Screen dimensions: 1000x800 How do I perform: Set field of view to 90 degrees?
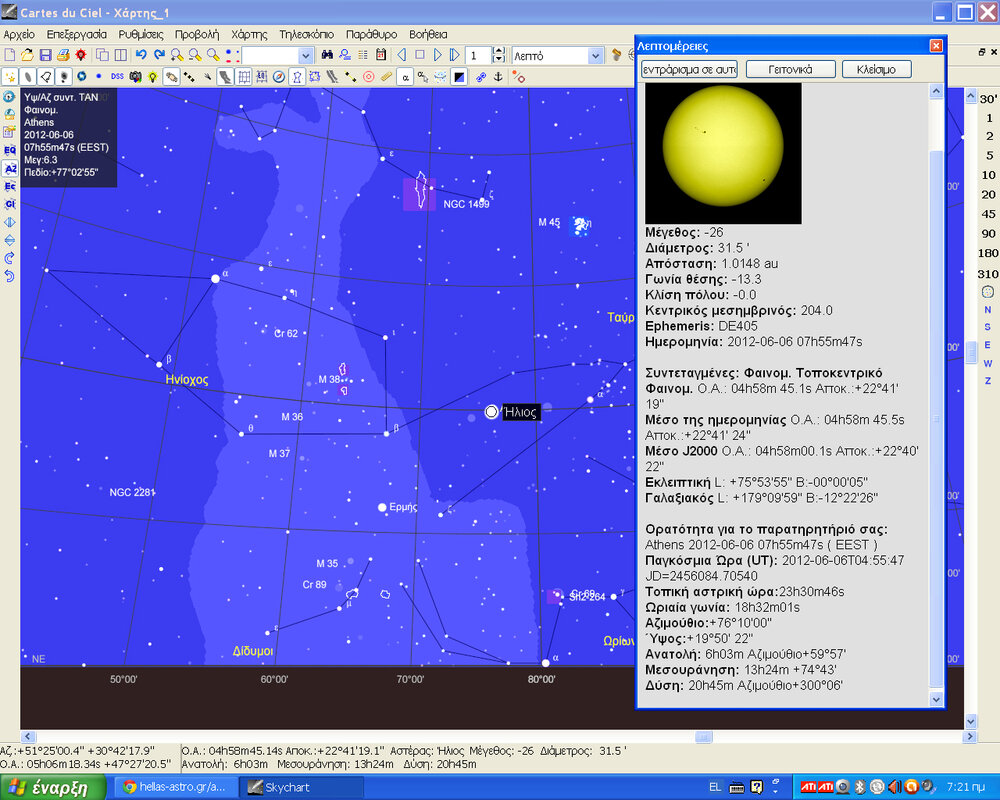point(988,233)
